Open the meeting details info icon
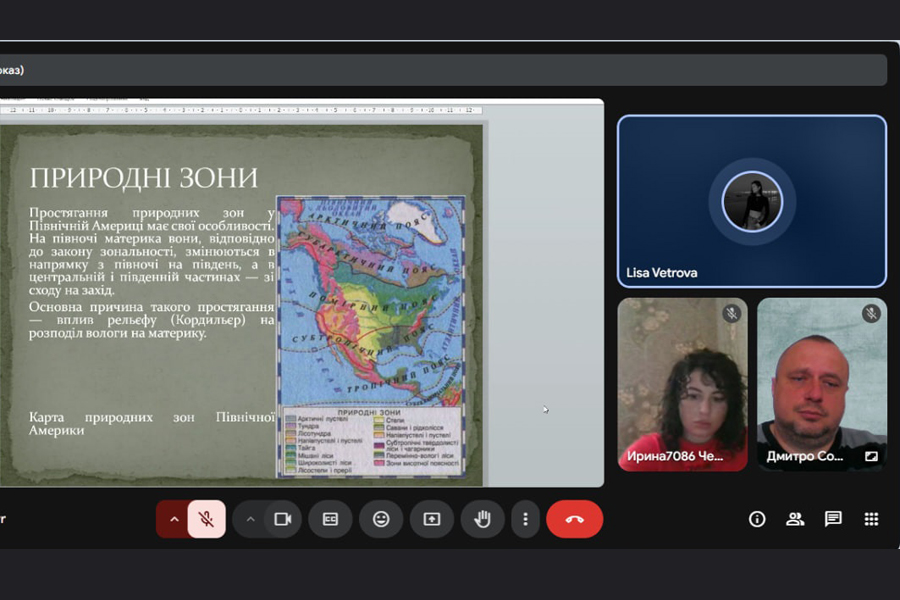 click(757, 519)
